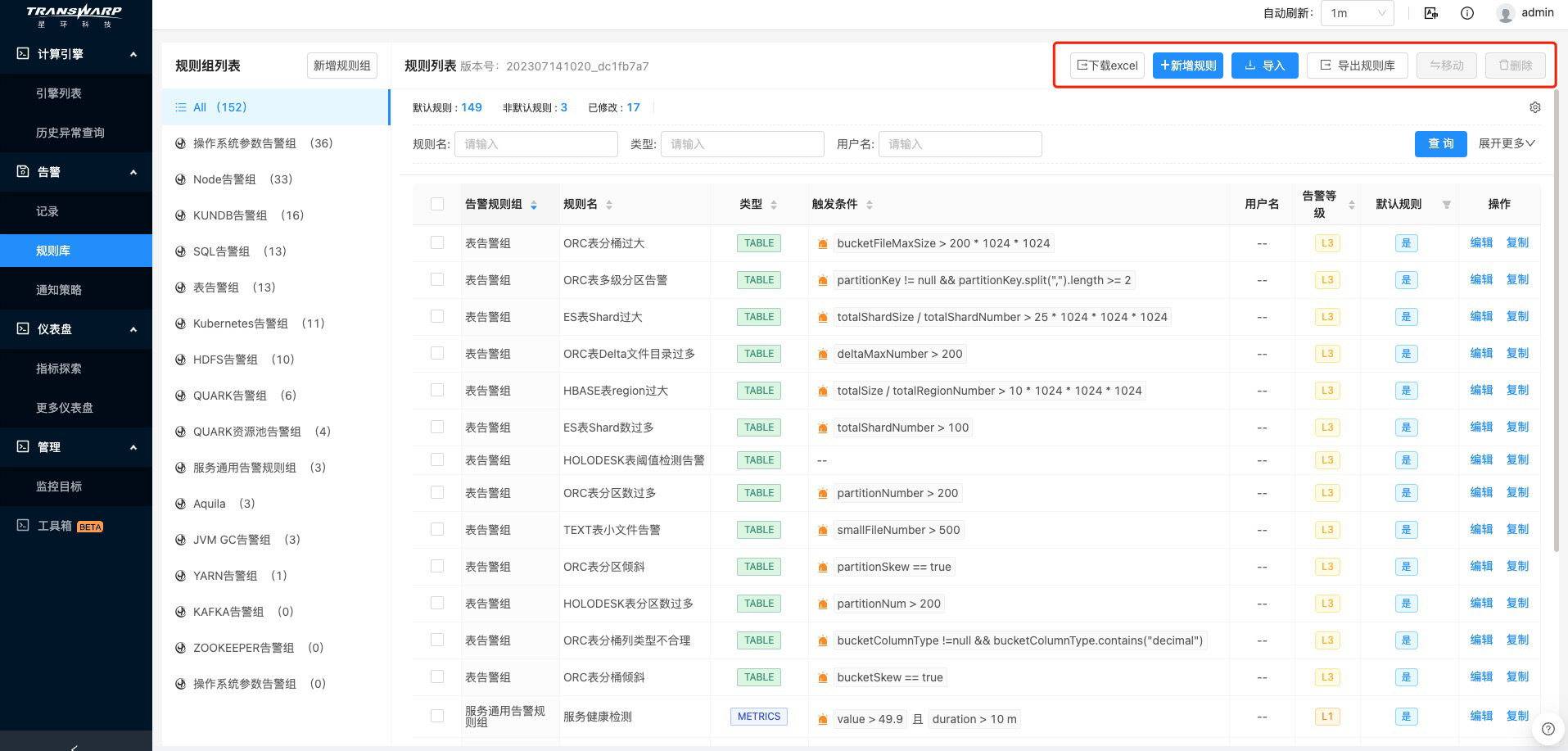1568x751 pixels.
Task: Click 复制 for ES表Shard数过多 row
Action: coord(1517,427)
